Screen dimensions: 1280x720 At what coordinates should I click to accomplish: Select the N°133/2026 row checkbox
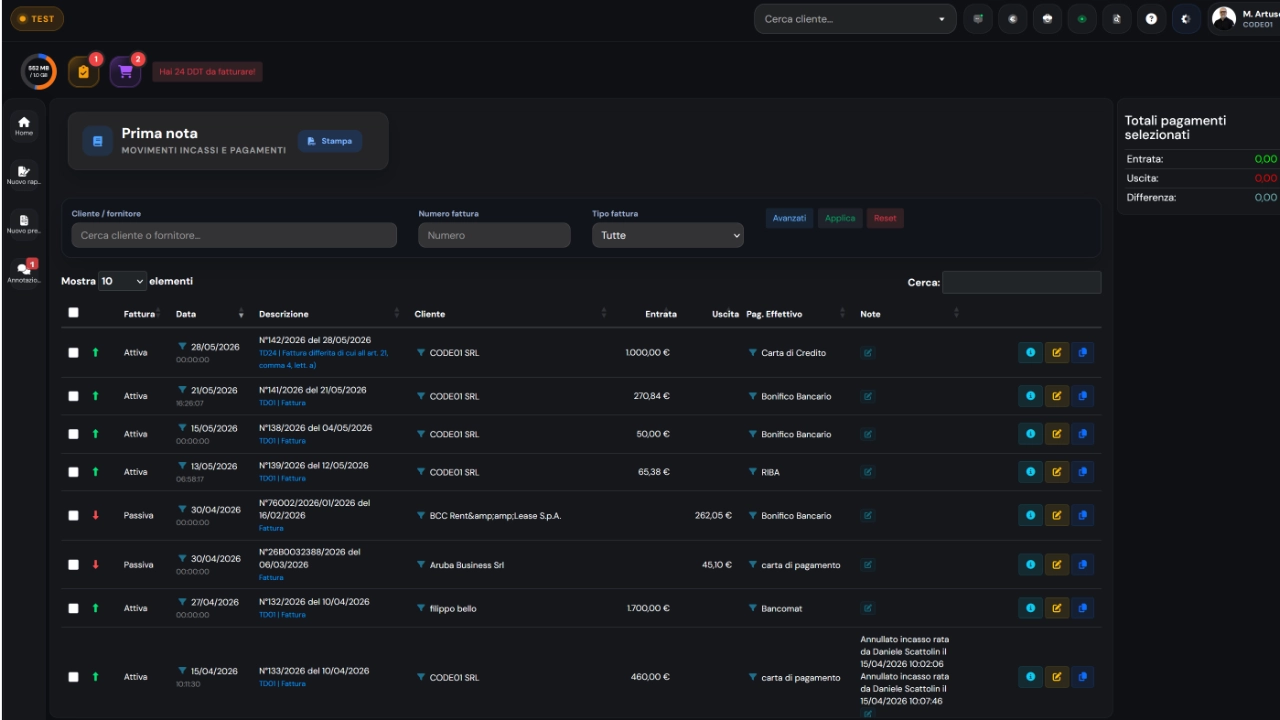(73, 677)
